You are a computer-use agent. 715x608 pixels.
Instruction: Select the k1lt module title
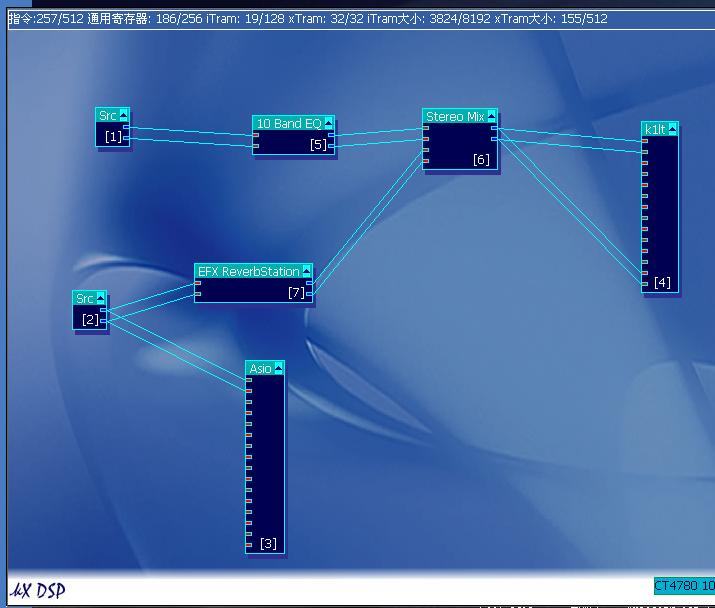tap(655, 129)
